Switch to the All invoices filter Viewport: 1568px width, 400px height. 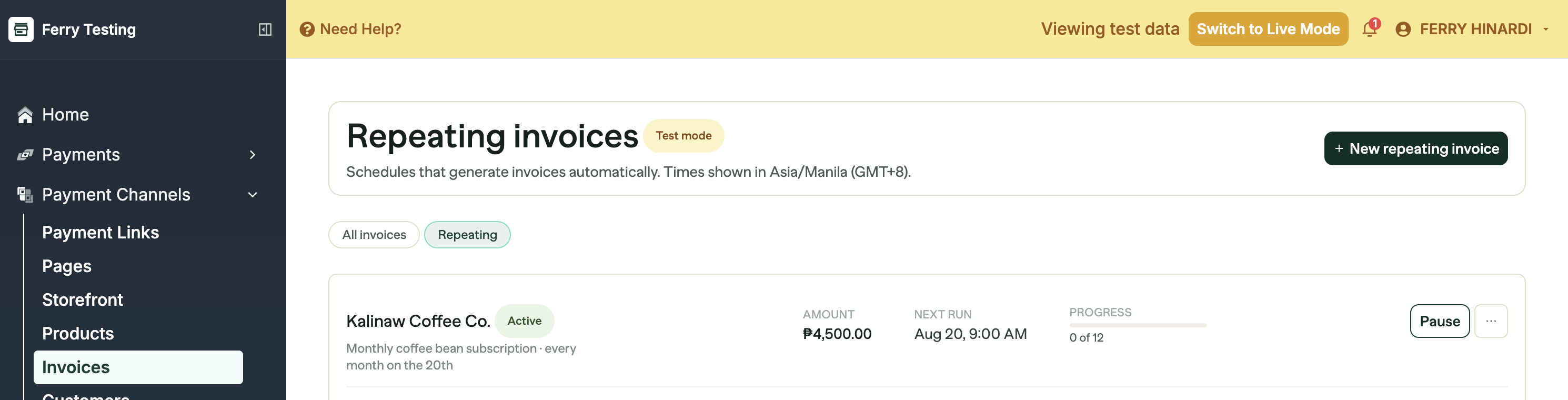pyautogui.click(x=374, y=234)
